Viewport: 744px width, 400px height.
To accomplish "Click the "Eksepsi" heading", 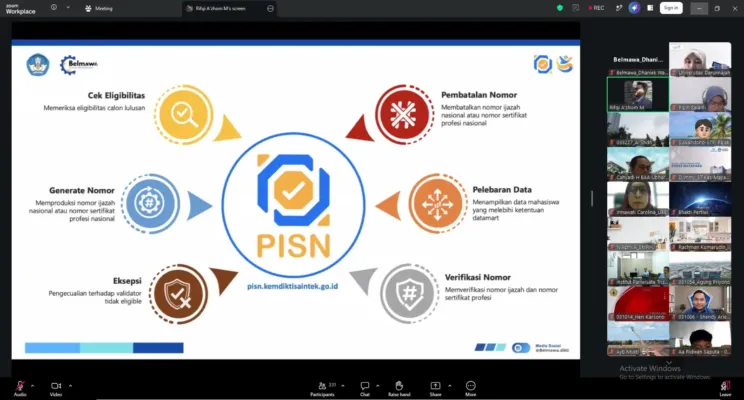I will tap(127, 281).
